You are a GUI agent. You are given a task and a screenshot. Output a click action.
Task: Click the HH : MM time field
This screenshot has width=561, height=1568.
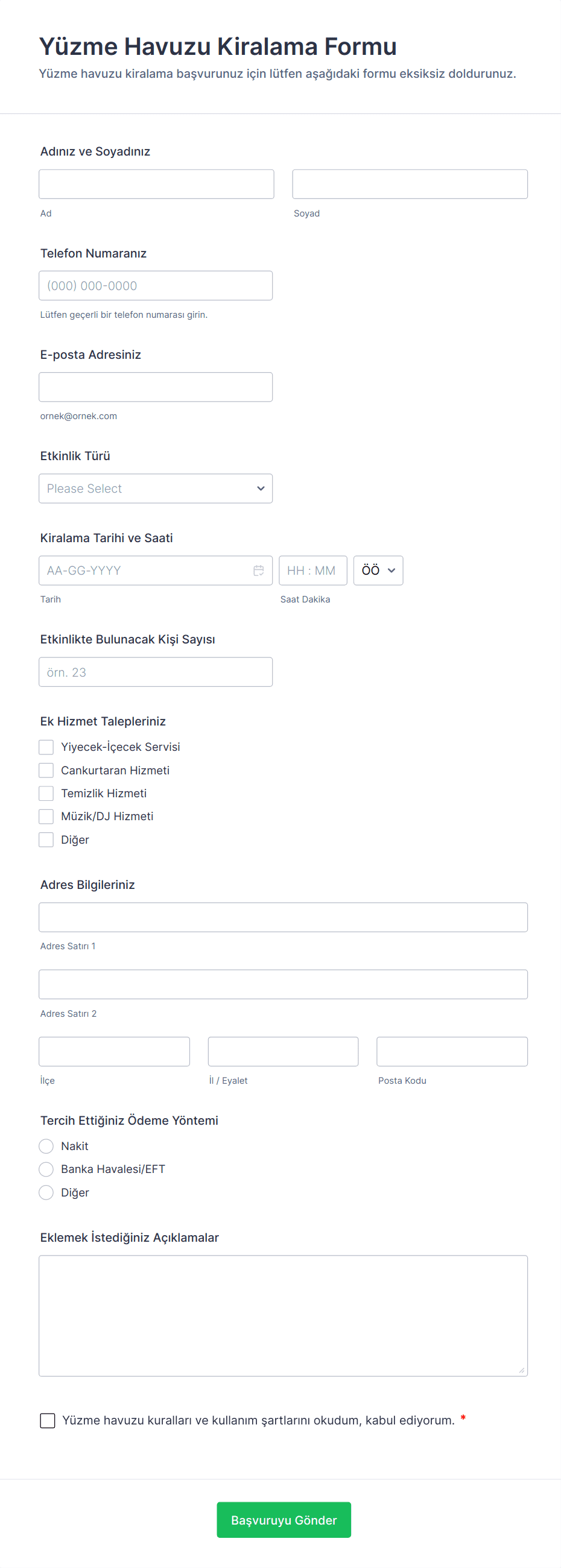pos(312,571)
